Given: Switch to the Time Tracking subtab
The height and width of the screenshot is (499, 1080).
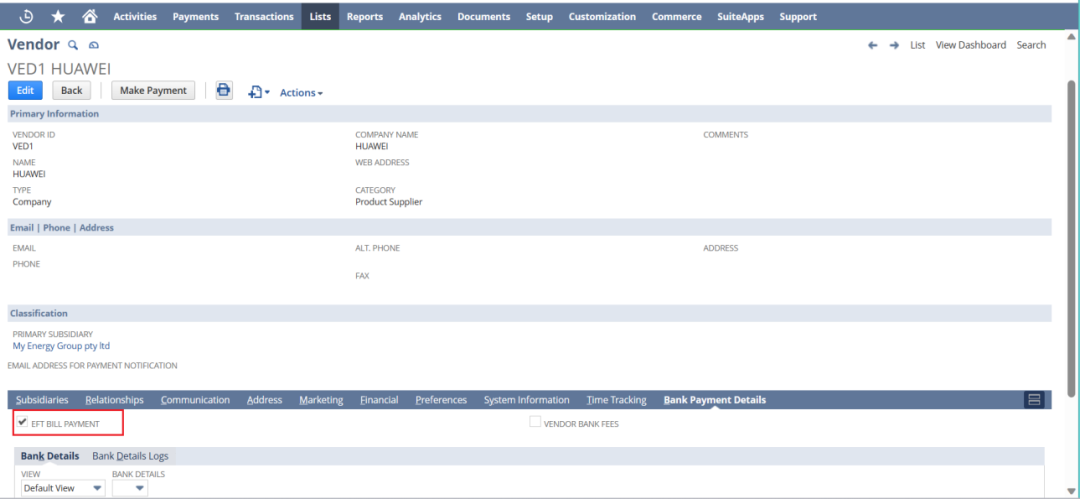Looking at the screenshot, I should pos(616,400).
